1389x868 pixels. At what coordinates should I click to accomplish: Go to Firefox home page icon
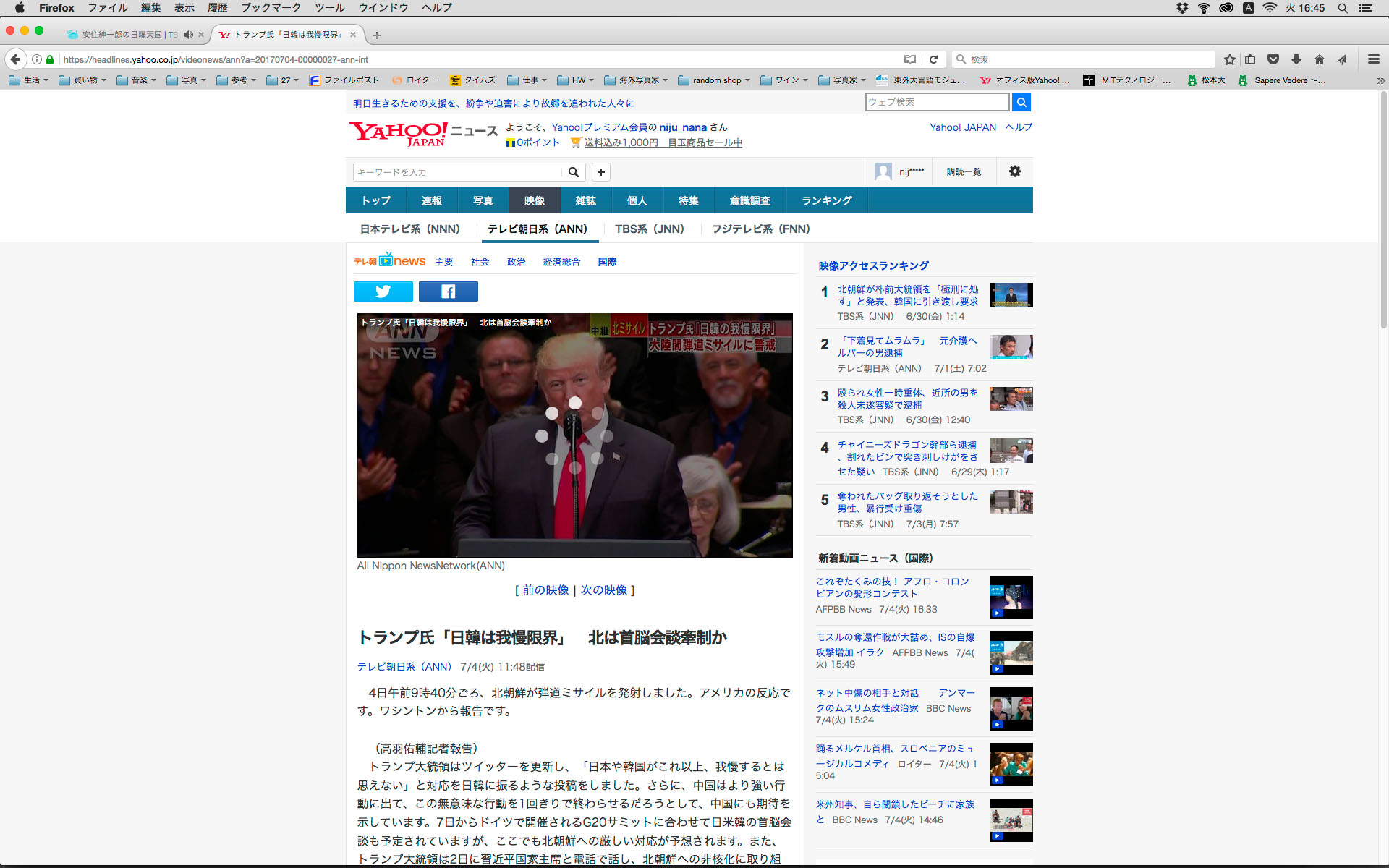coord(1319,59)
